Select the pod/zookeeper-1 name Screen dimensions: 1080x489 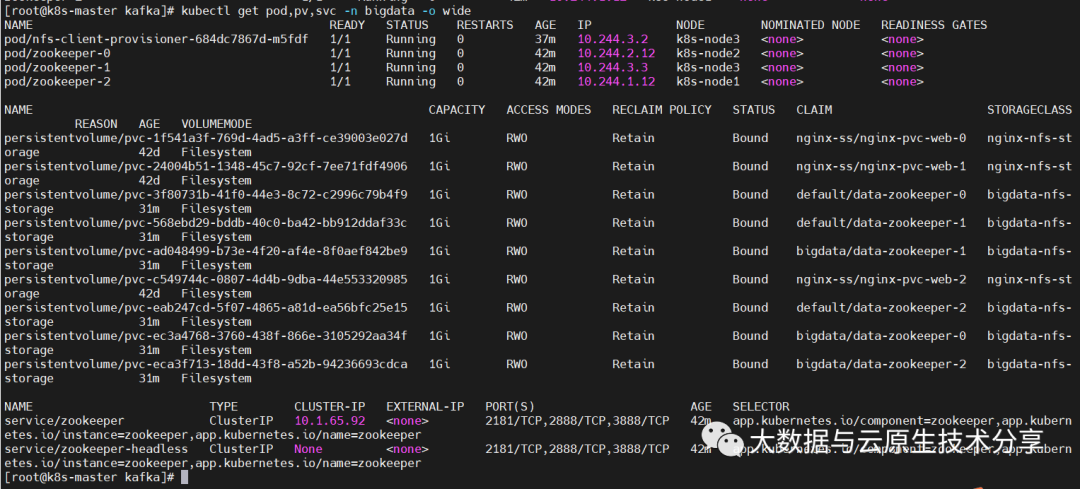(x=57, y=67)
